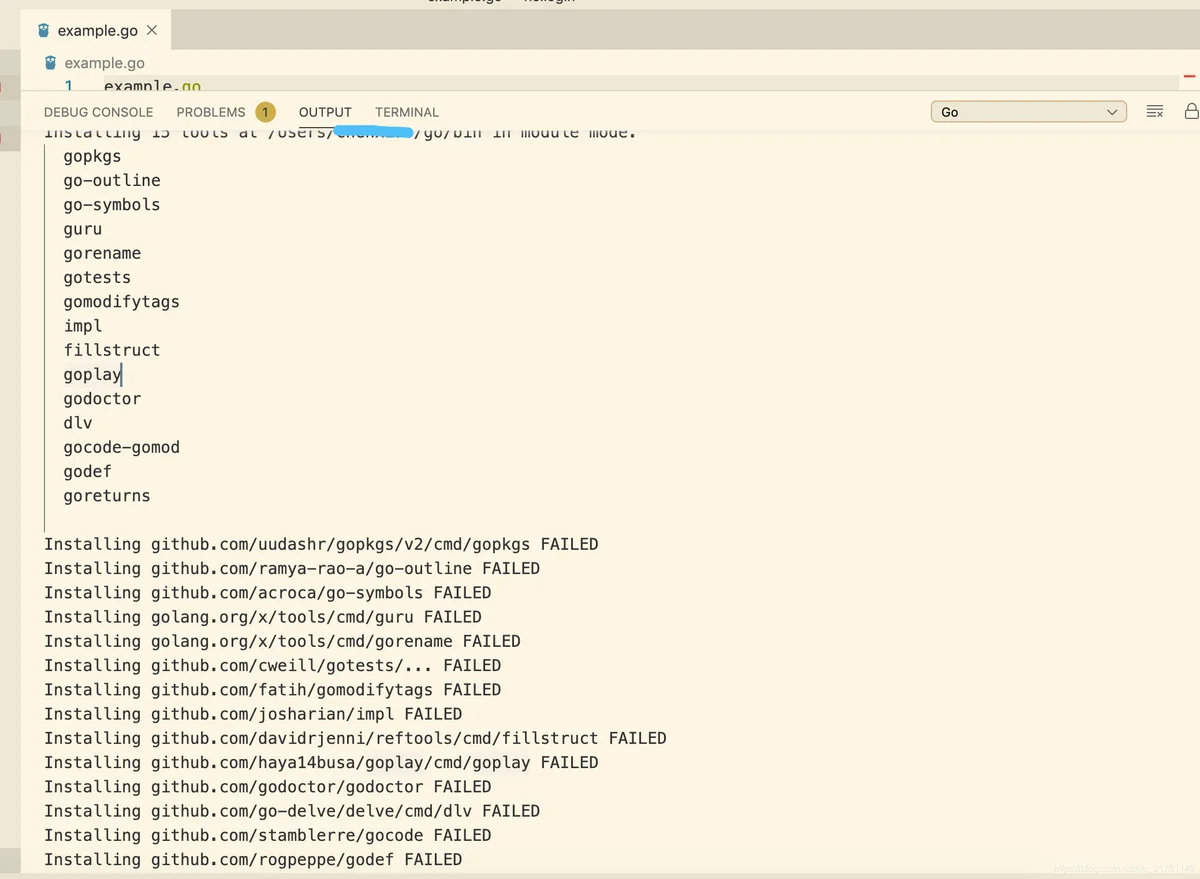Click the gotests tool name
The height and width of the screenshot is (879, 1200).
(x=97, y=277)
